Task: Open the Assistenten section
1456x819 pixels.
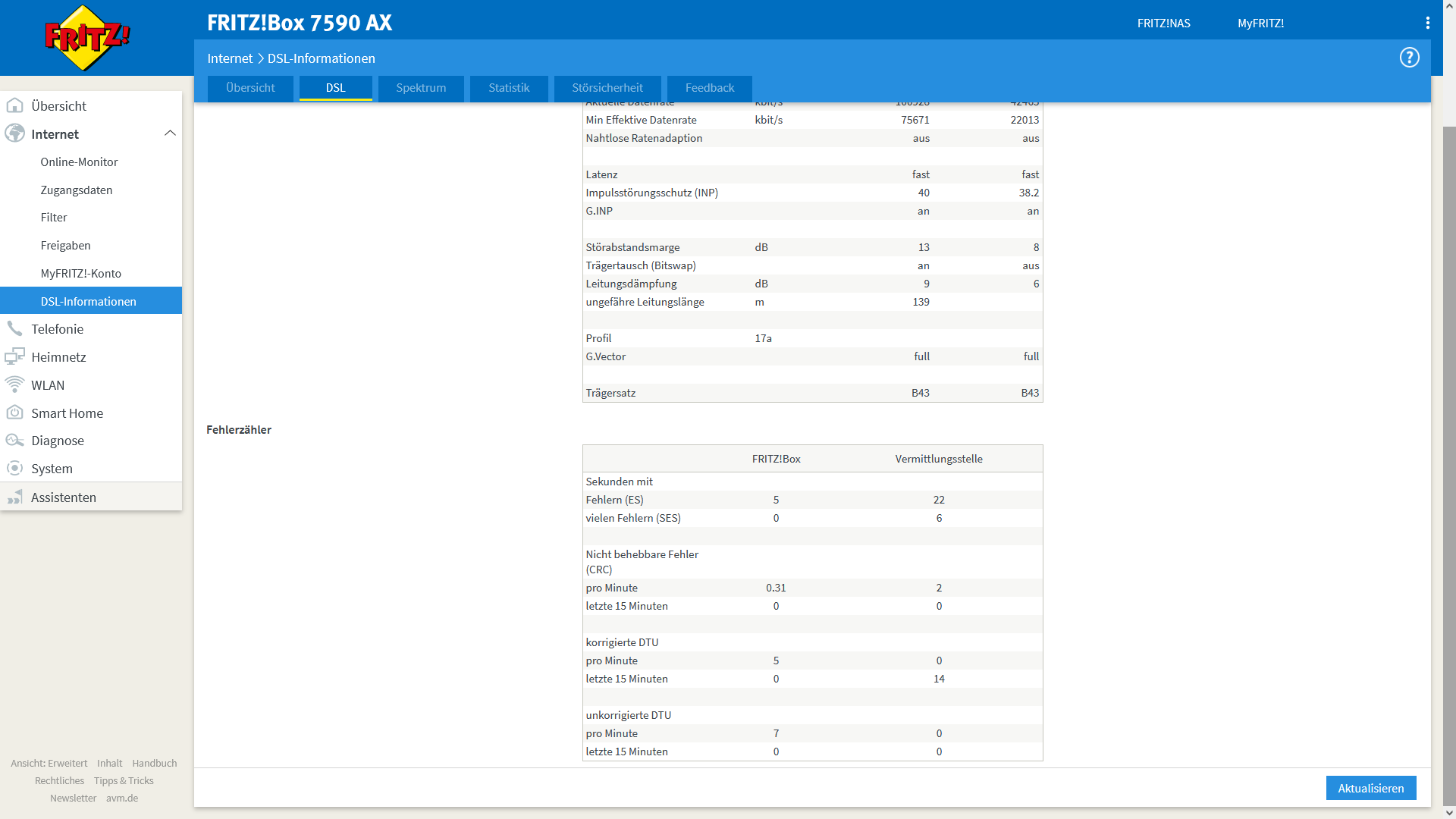Action: [64, 497]
